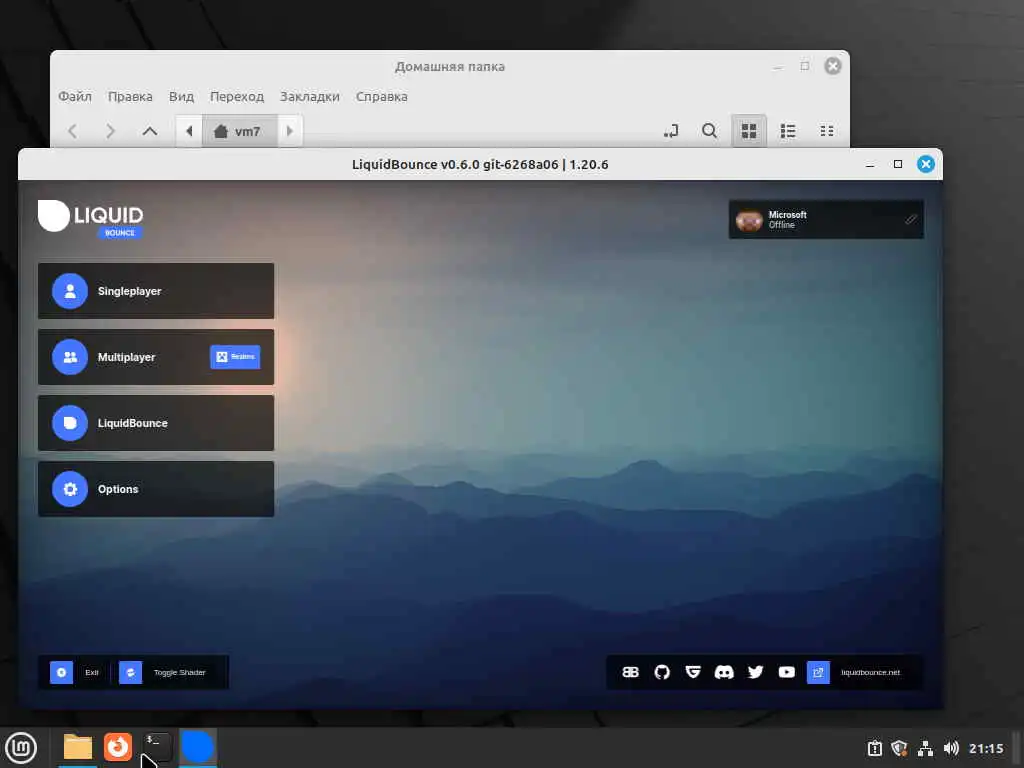
Task: Minimize the LiquidBounce window
Action: coord(870,165)
